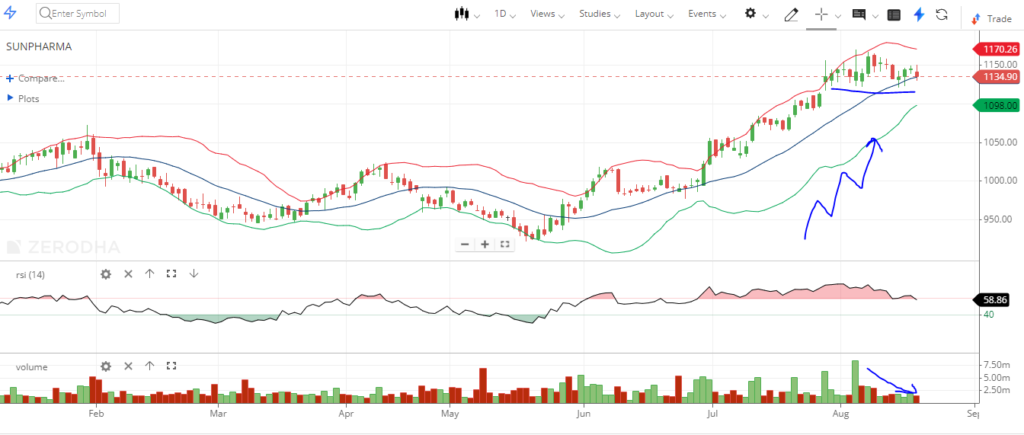Click the rsi (14) panel title
The width and height of the screenshot is (1024, 435).
30,275
